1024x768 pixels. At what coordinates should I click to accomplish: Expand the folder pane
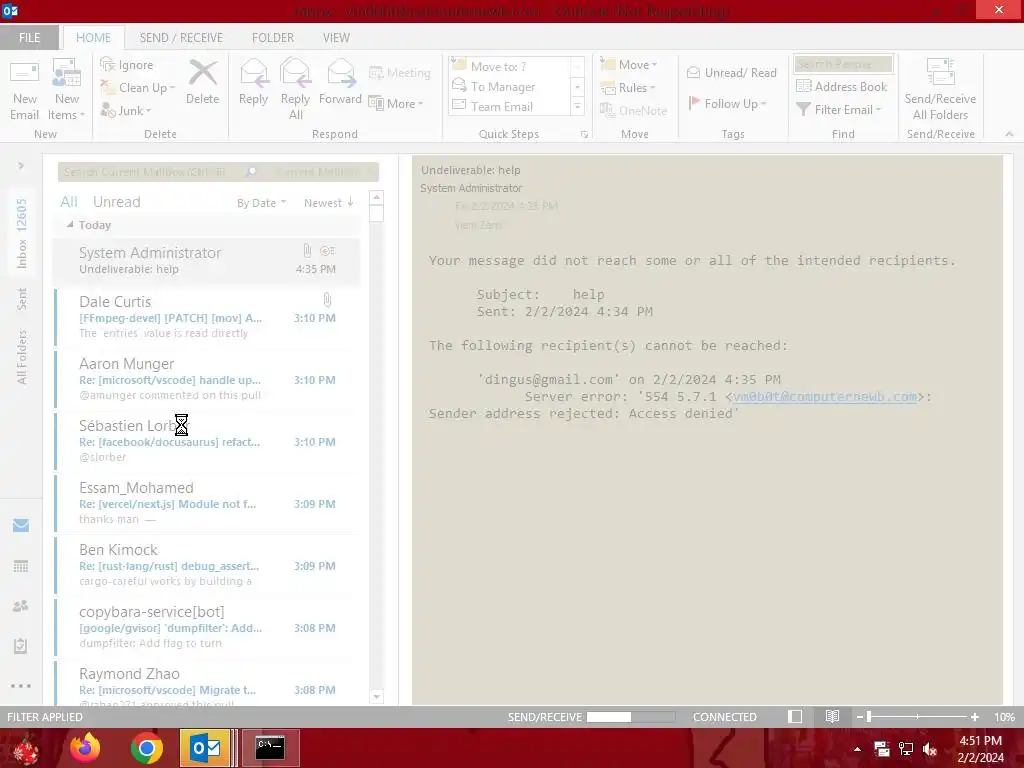pyautogui.click(x=21, y=166)
